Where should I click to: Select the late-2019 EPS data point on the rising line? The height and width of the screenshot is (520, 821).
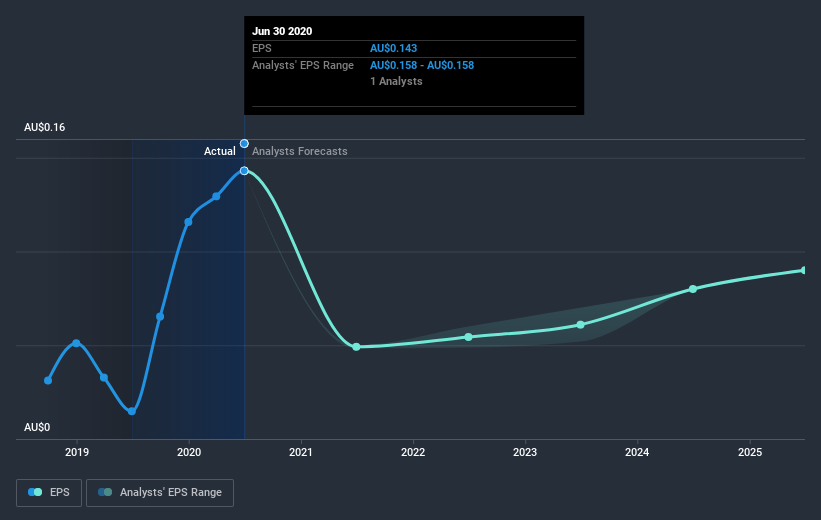[160, 316]
